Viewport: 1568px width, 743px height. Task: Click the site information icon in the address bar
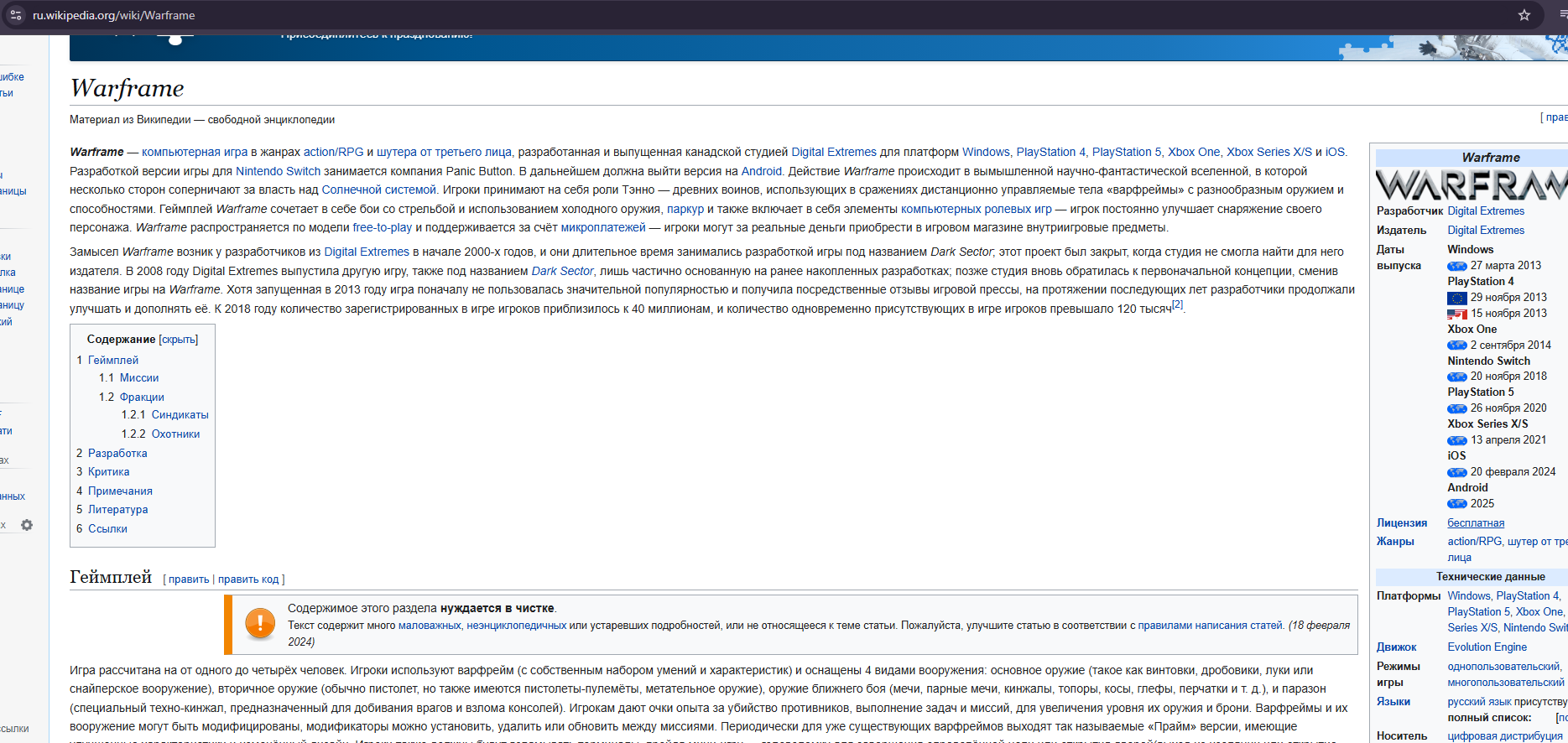click(15, 15)
